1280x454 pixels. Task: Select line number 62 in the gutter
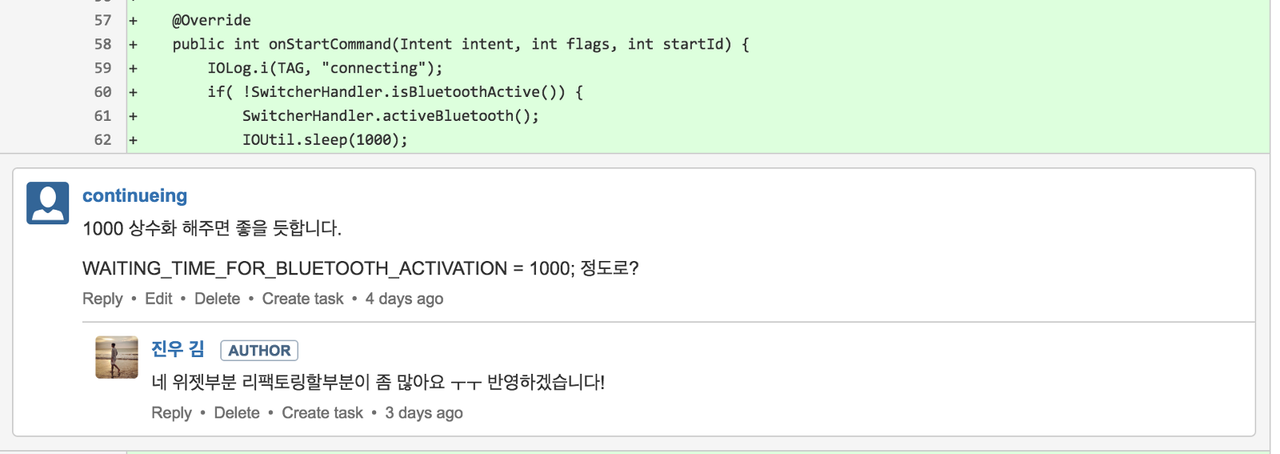pyautogui.click(x=103, y=140)
